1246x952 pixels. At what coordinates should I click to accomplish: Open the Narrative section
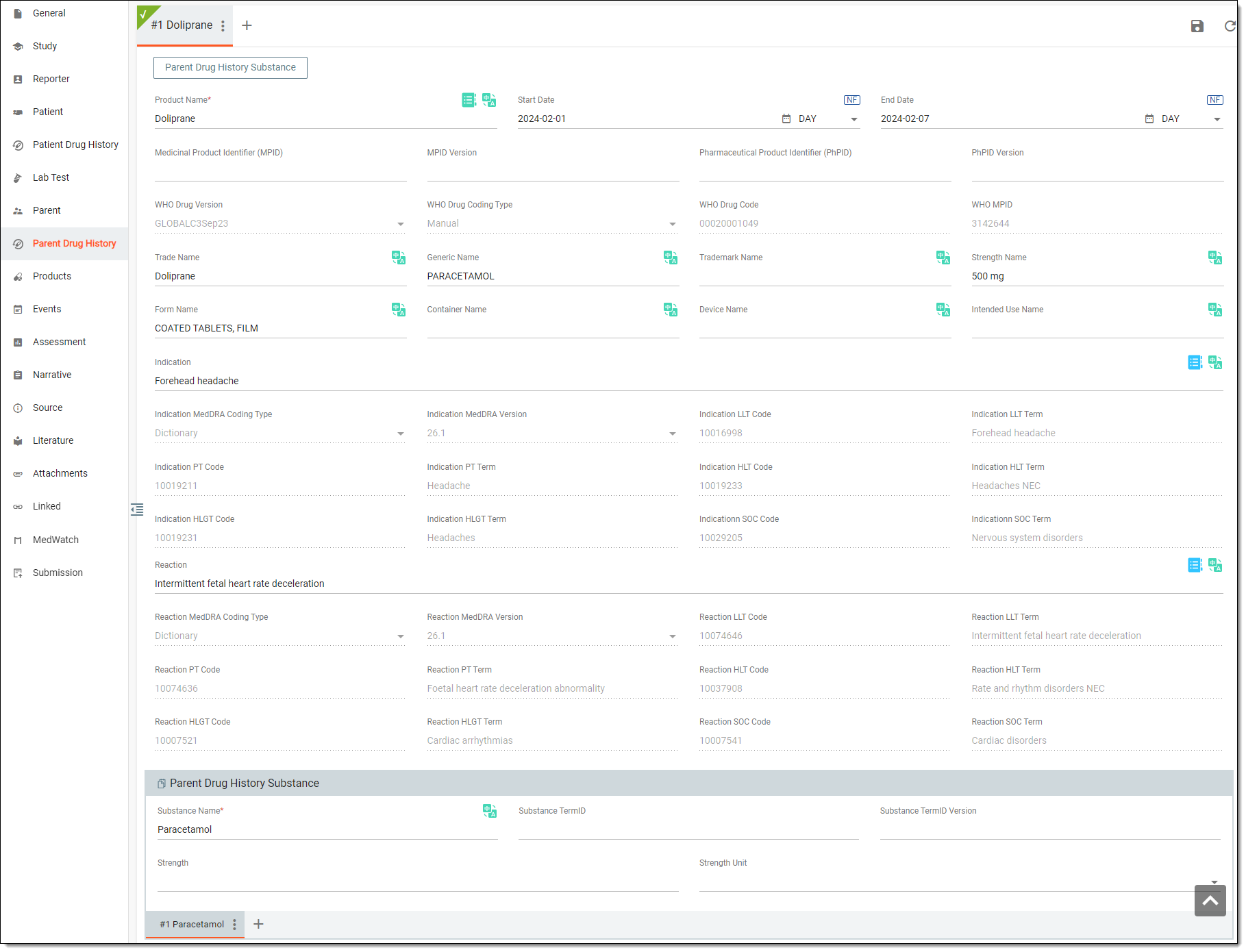[64, 375]
